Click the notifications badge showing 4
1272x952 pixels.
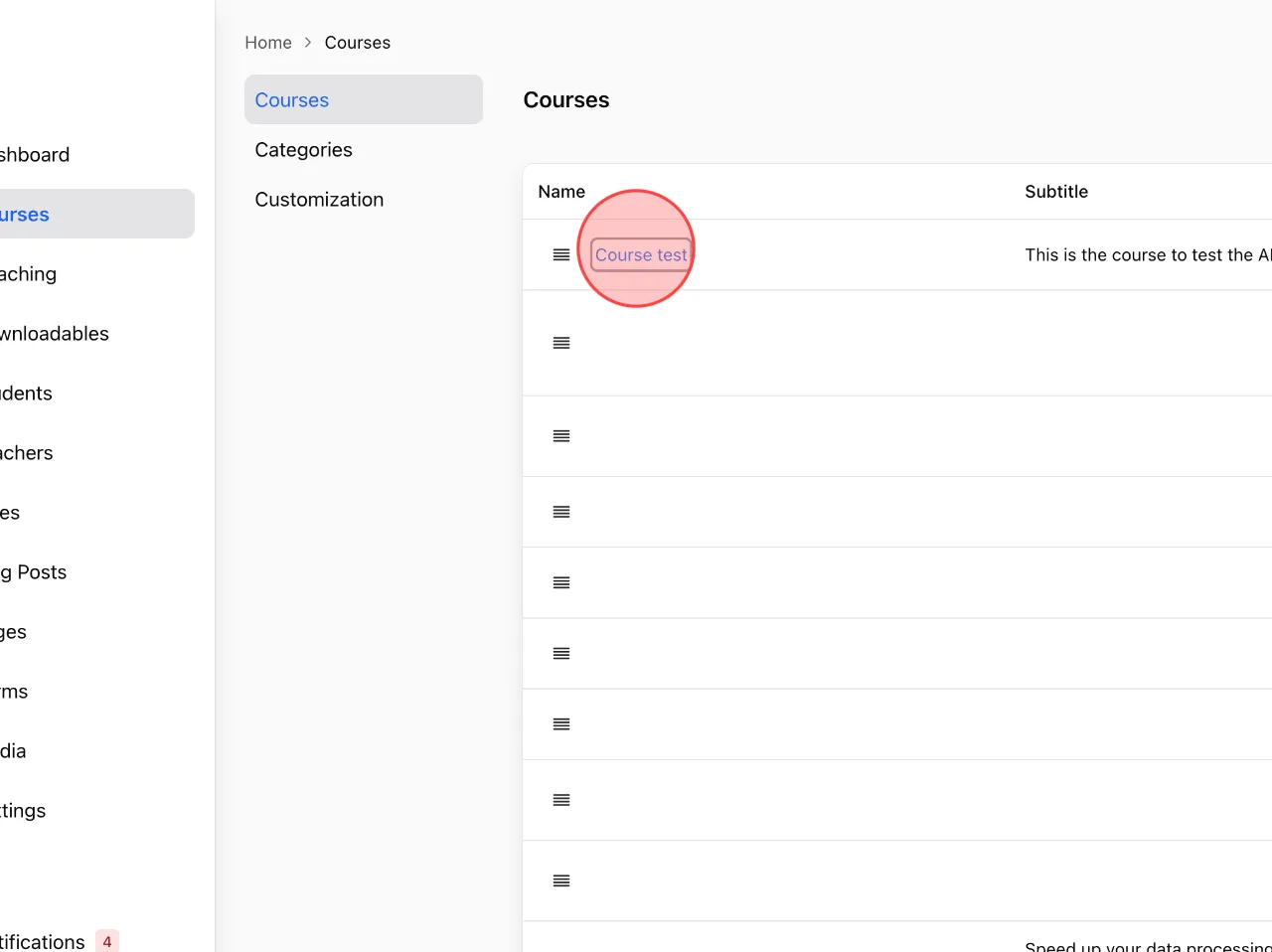pyautogui.click(x=107, y=941)
